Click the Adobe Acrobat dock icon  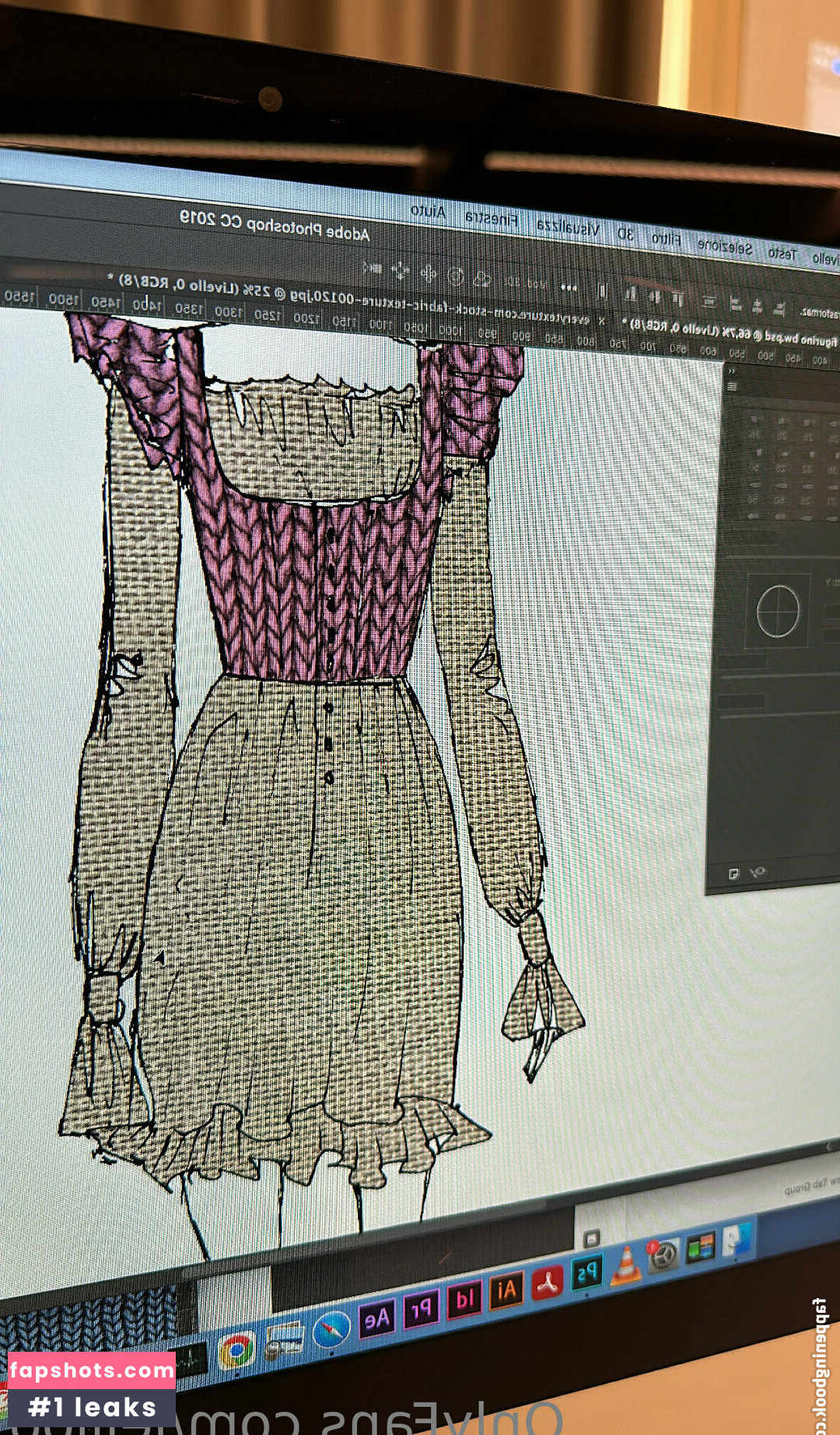[548, 1282]
